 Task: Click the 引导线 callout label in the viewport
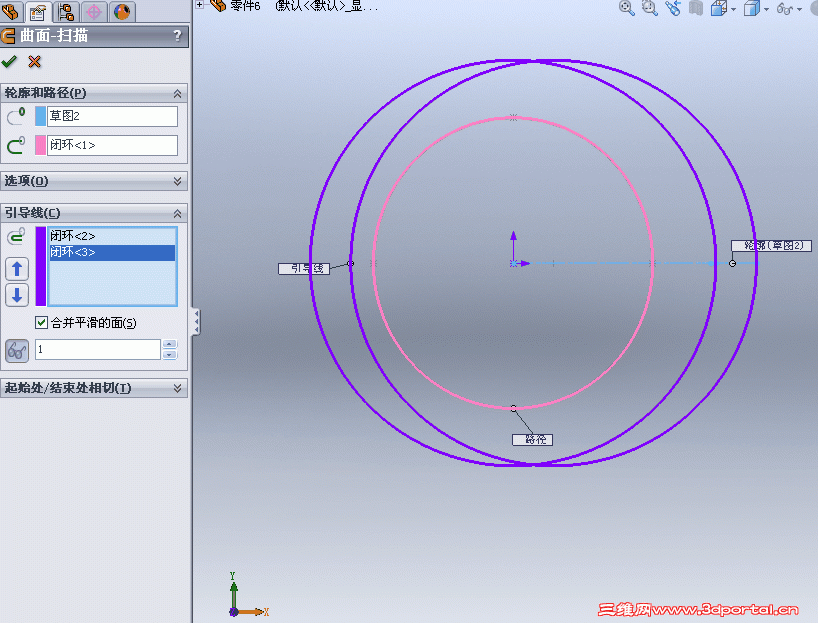point(304,269)
